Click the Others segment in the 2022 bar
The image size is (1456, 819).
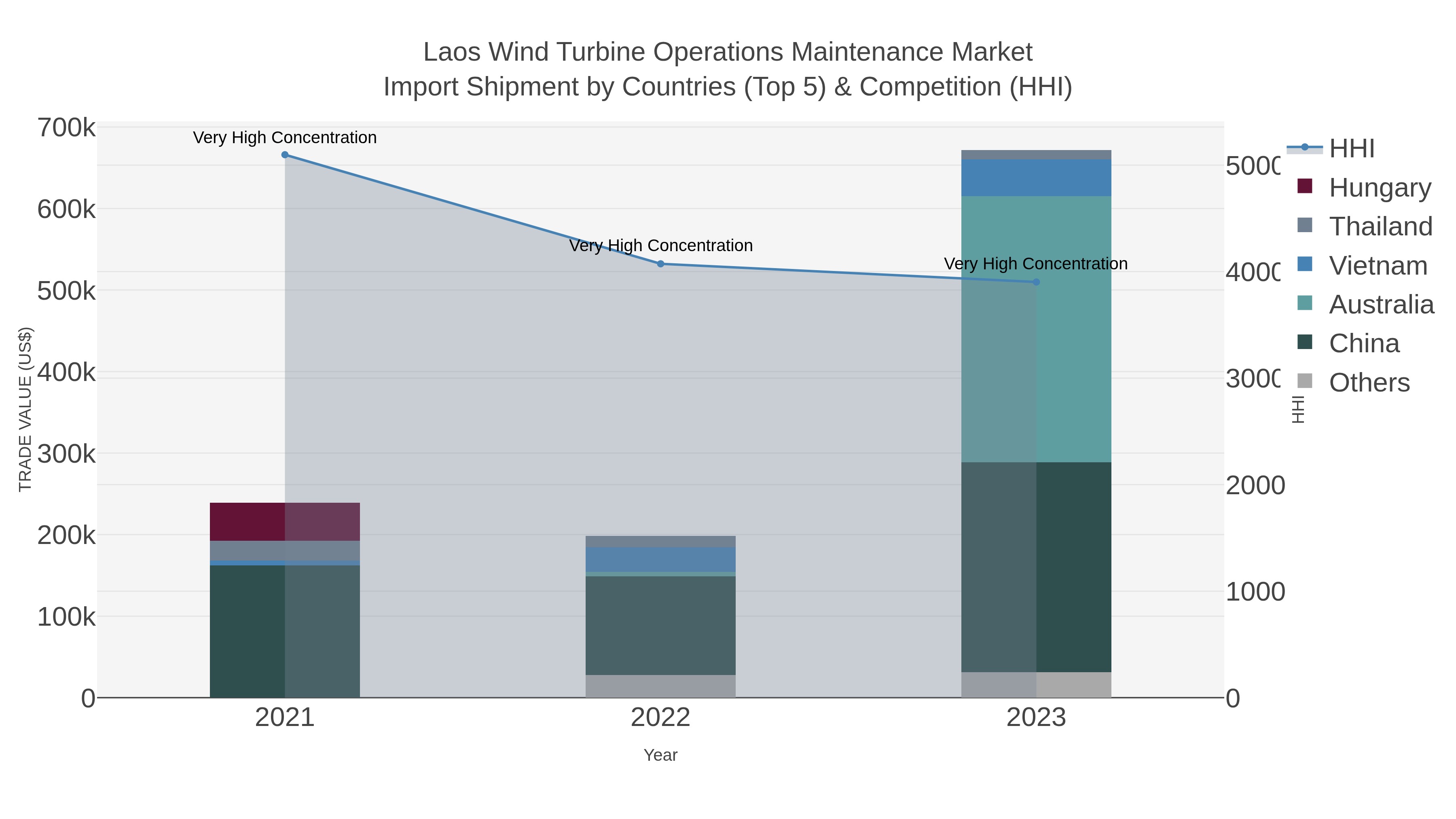pos(660,686)
